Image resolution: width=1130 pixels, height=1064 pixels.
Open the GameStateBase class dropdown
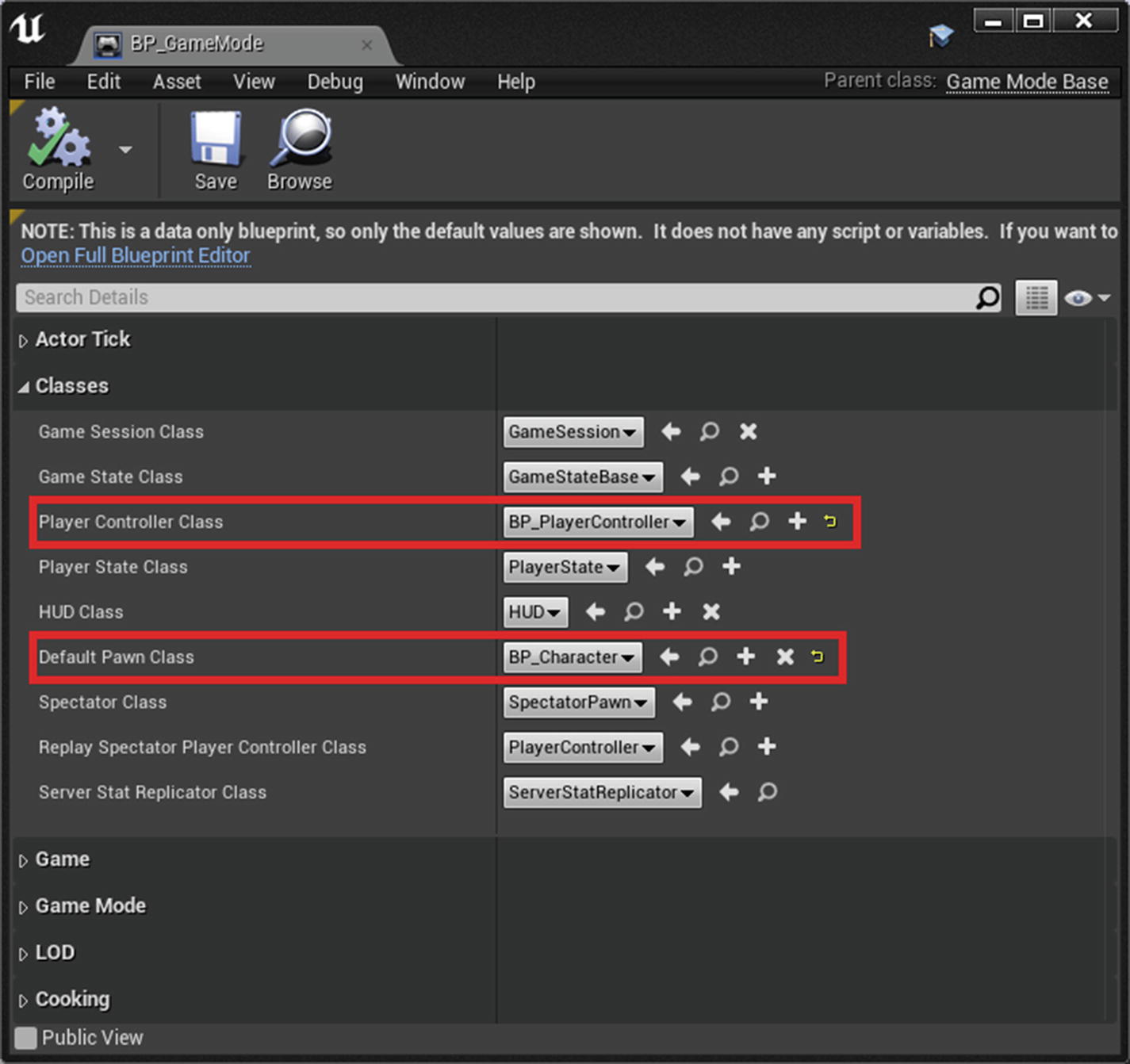(583, 477)
